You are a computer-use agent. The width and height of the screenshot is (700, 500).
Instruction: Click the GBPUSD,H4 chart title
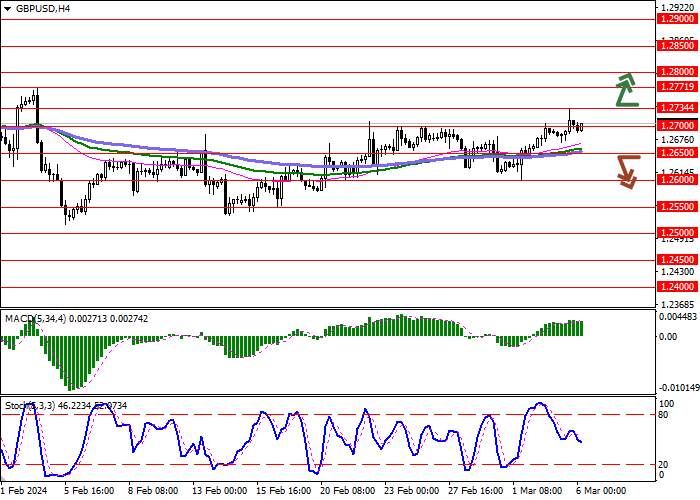tap(43, 8)
